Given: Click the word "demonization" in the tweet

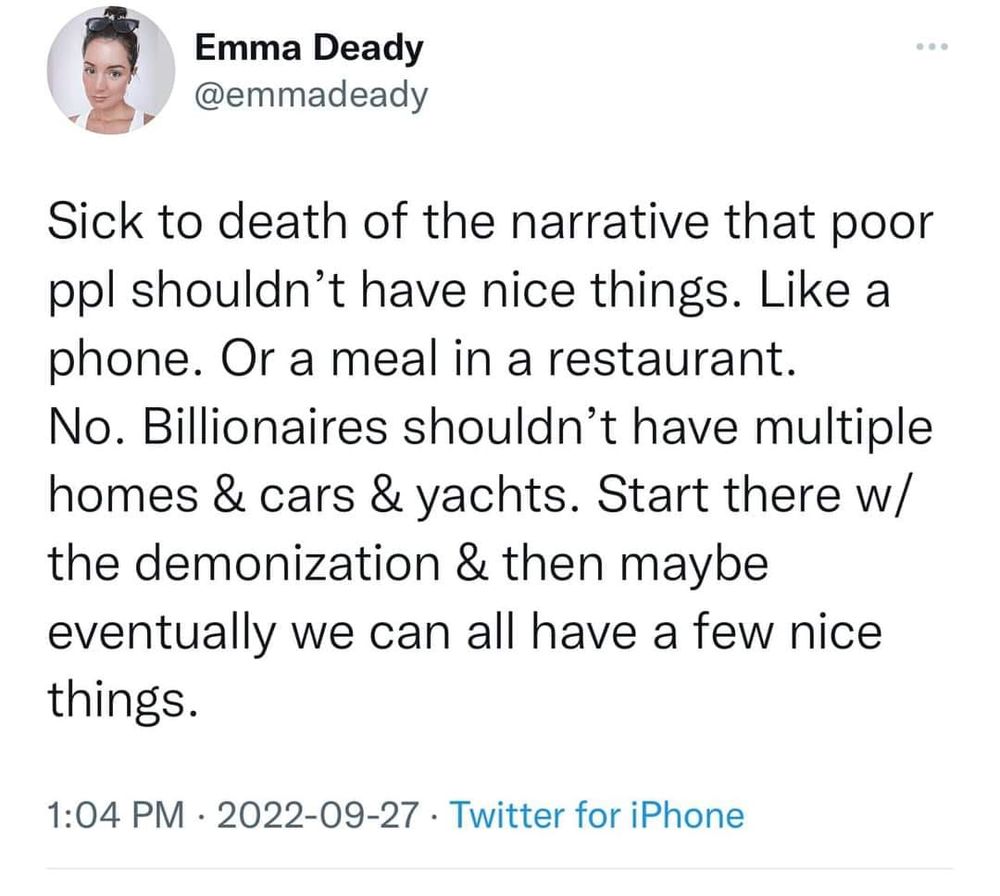Looking at the screenshot, I should pyautogui.click(x=287, y=564).
